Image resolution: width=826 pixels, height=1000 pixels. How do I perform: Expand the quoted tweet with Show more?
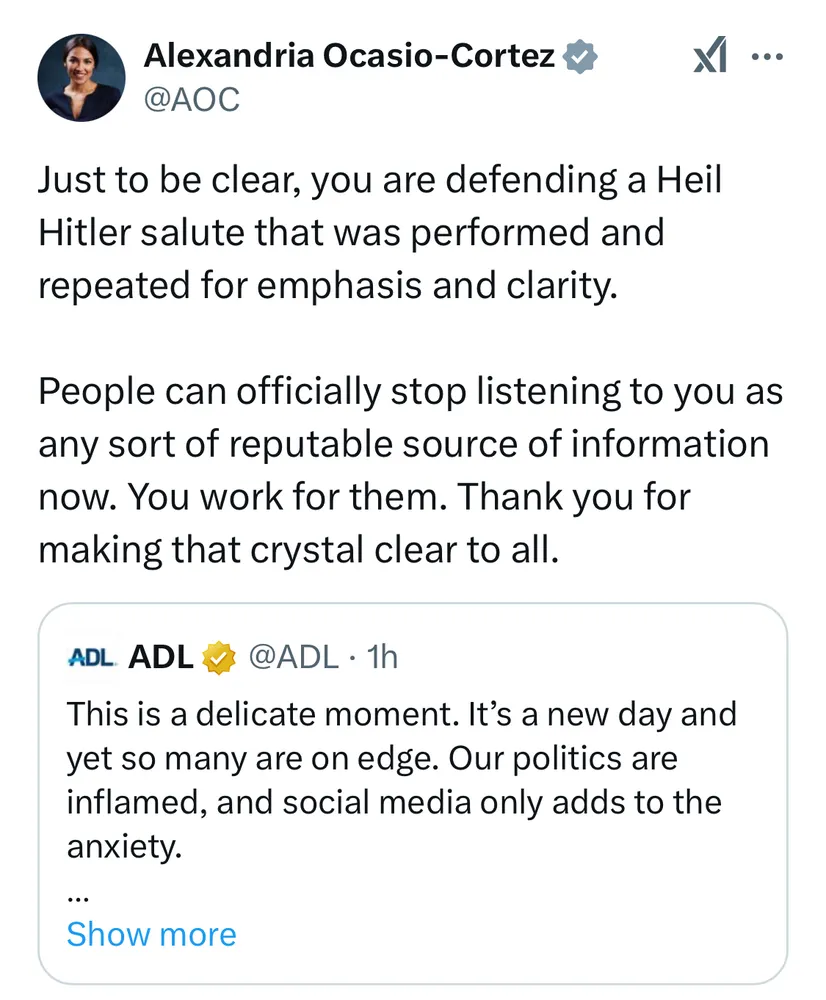pyautogui.click(x=151, y=934)
